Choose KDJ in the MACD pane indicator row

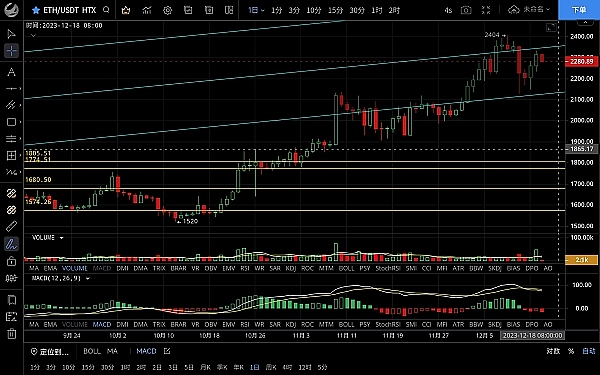[291, 324]
